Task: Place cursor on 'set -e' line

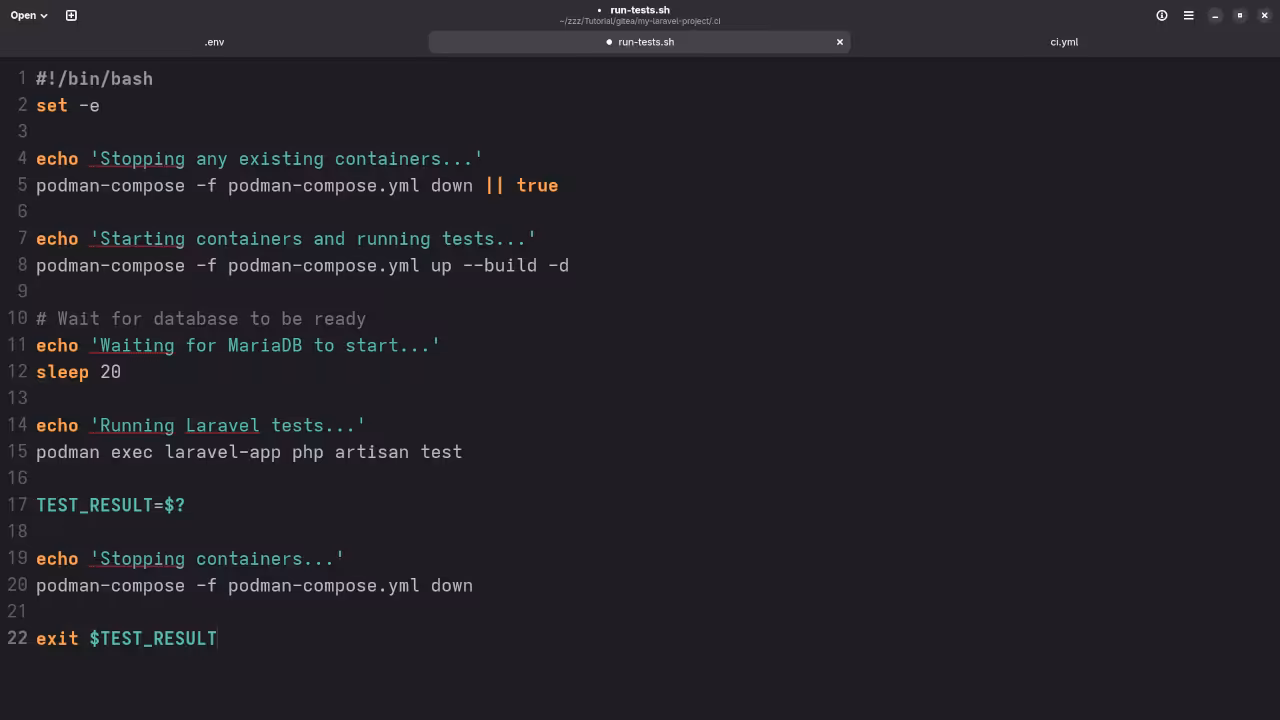Action: [x=68, y=105]
